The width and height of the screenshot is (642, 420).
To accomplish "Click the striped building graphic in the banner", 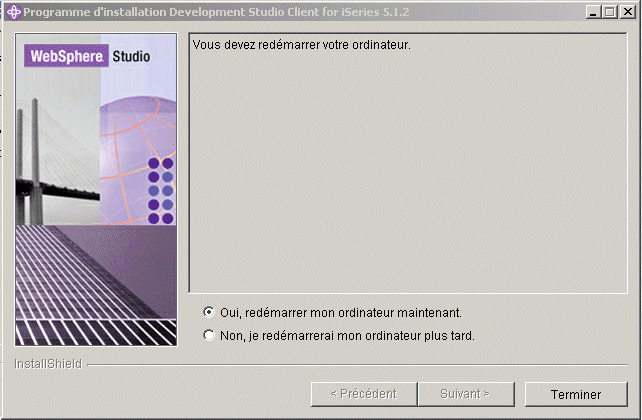I will (x=96, y=285).
